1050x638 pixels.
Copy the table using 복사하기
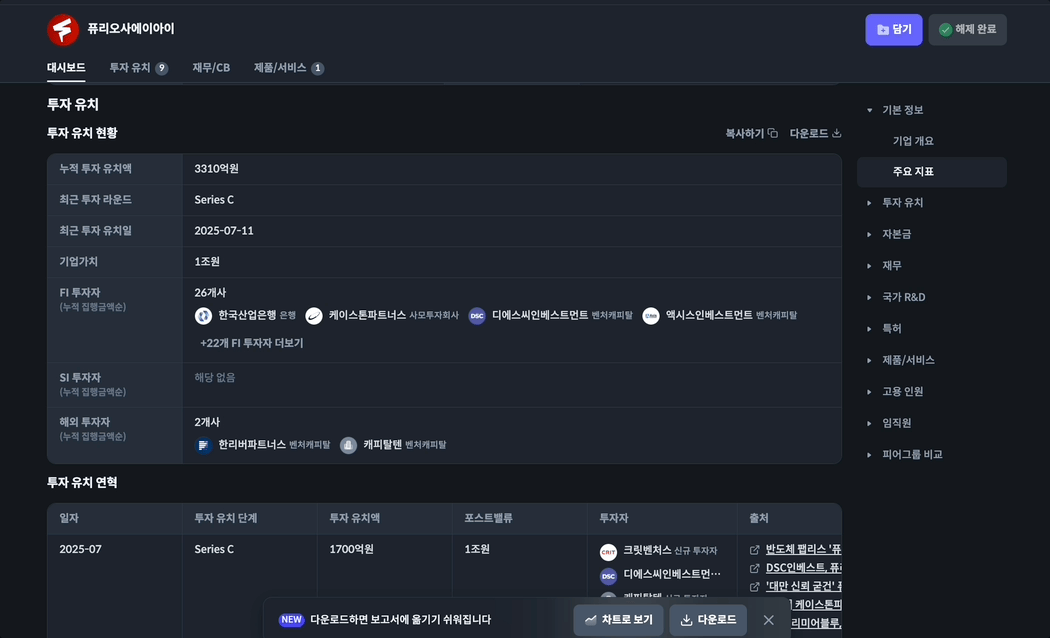pos(751,133)
